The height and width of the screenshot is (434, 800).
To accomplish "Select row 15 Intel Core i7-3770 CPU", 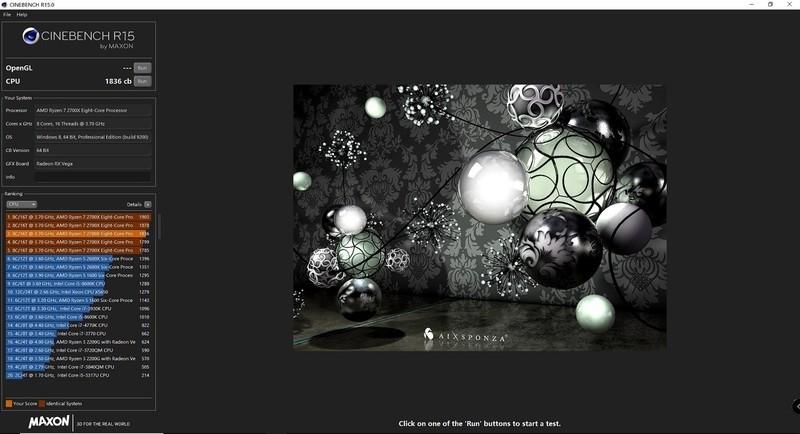I will [78, 334].
